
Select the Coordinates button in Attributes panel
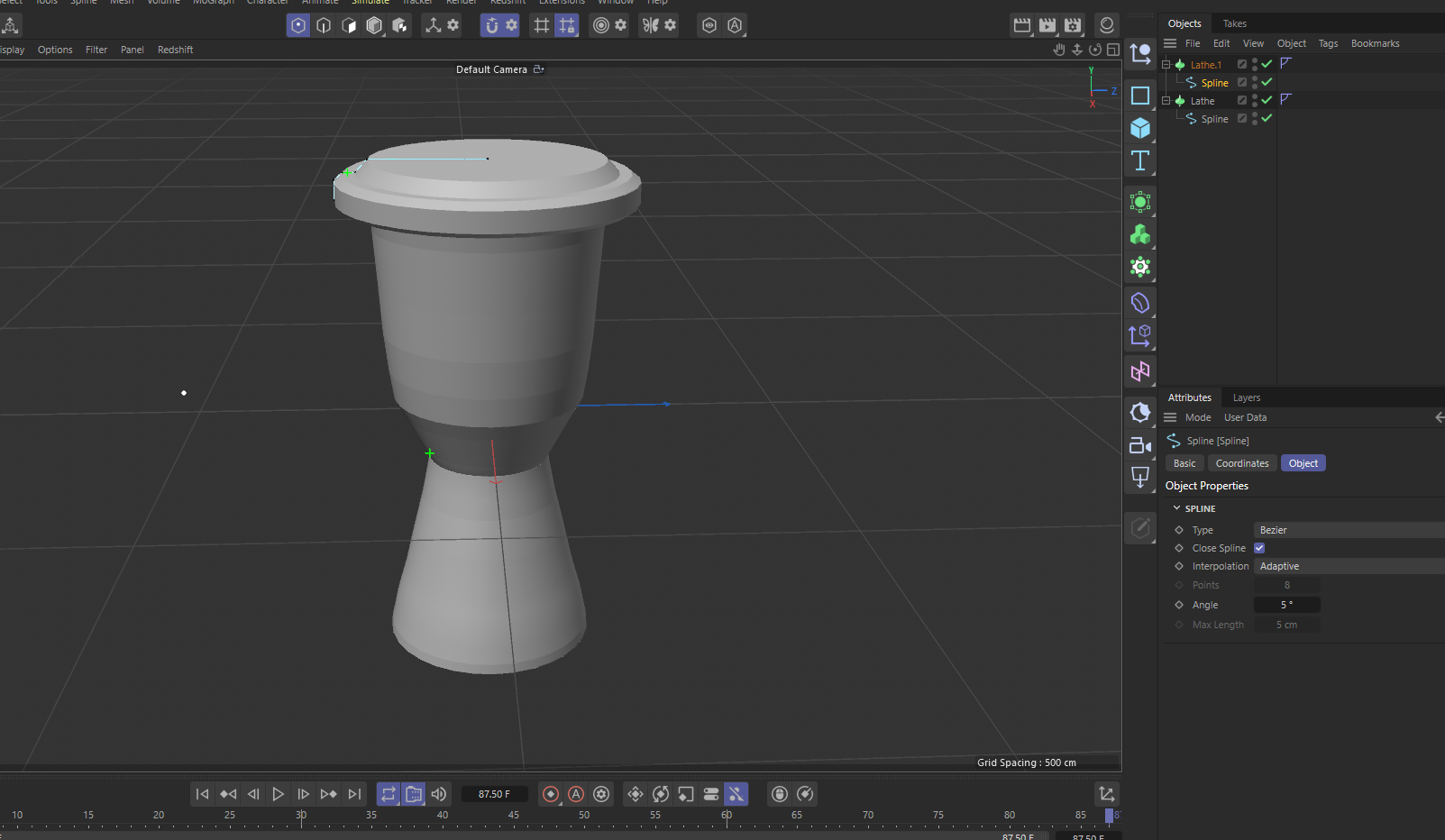coord(1241,462)
